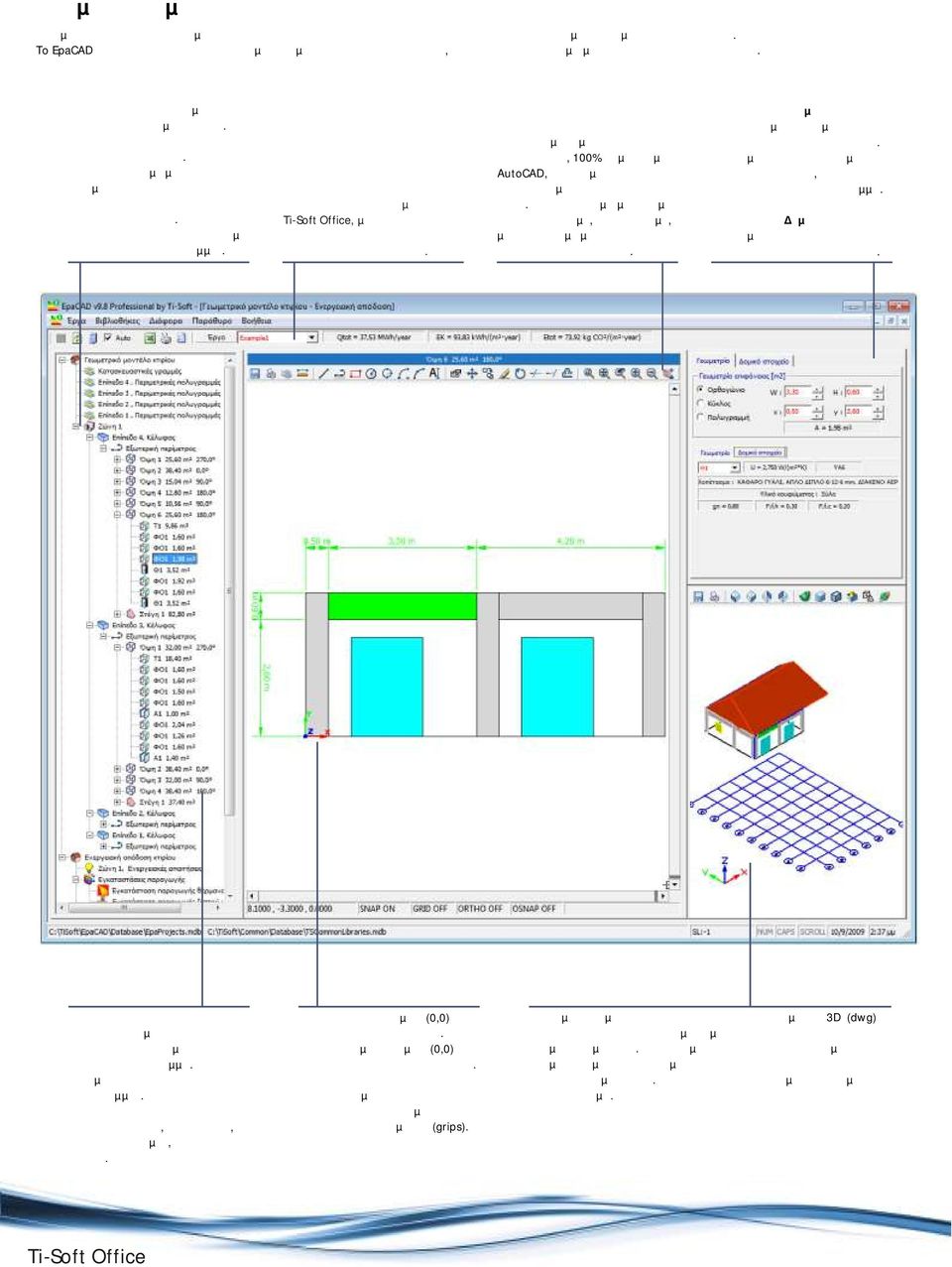Switch to the upper Δομικό στοιχείο tab
The height and width of the screenshot is (1267, 952).
pyautogui.click(x=764, y=361)
